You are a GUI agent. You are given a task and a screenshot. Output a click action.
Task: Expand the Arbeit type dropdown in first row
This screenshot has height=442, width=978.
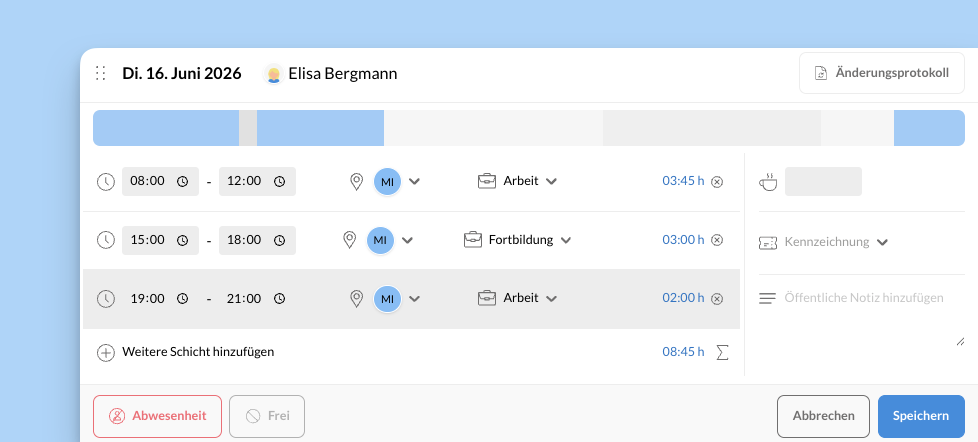551,181
